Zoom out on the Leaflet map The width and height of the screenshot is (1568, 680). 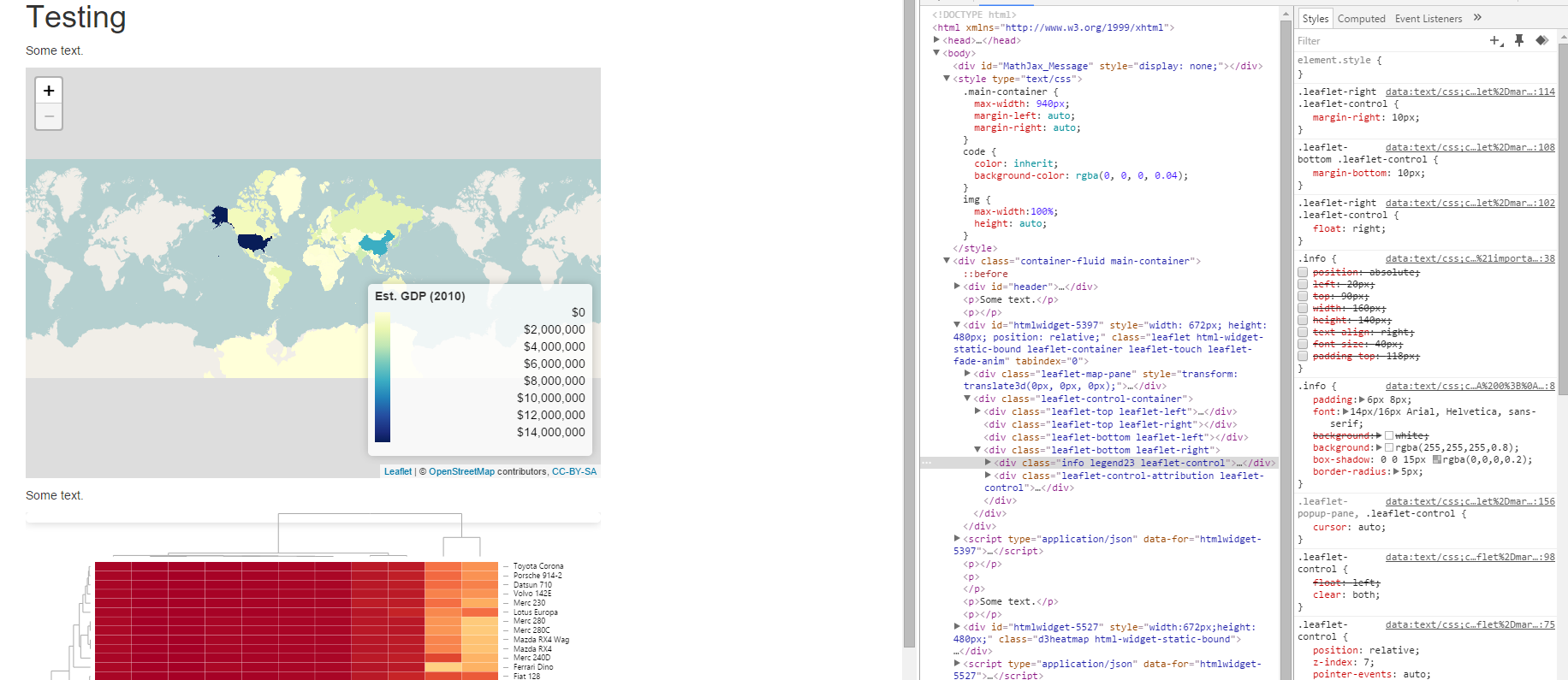tap(49, 116)
